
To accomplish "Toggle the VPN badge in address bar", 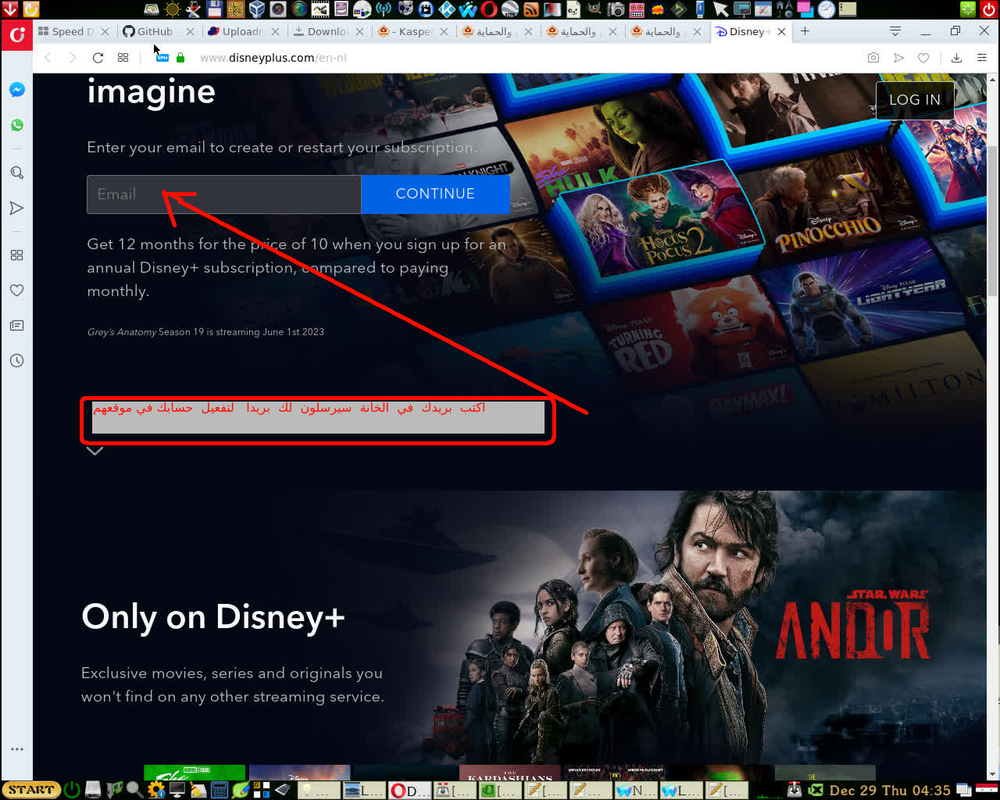I will [162, 57].
